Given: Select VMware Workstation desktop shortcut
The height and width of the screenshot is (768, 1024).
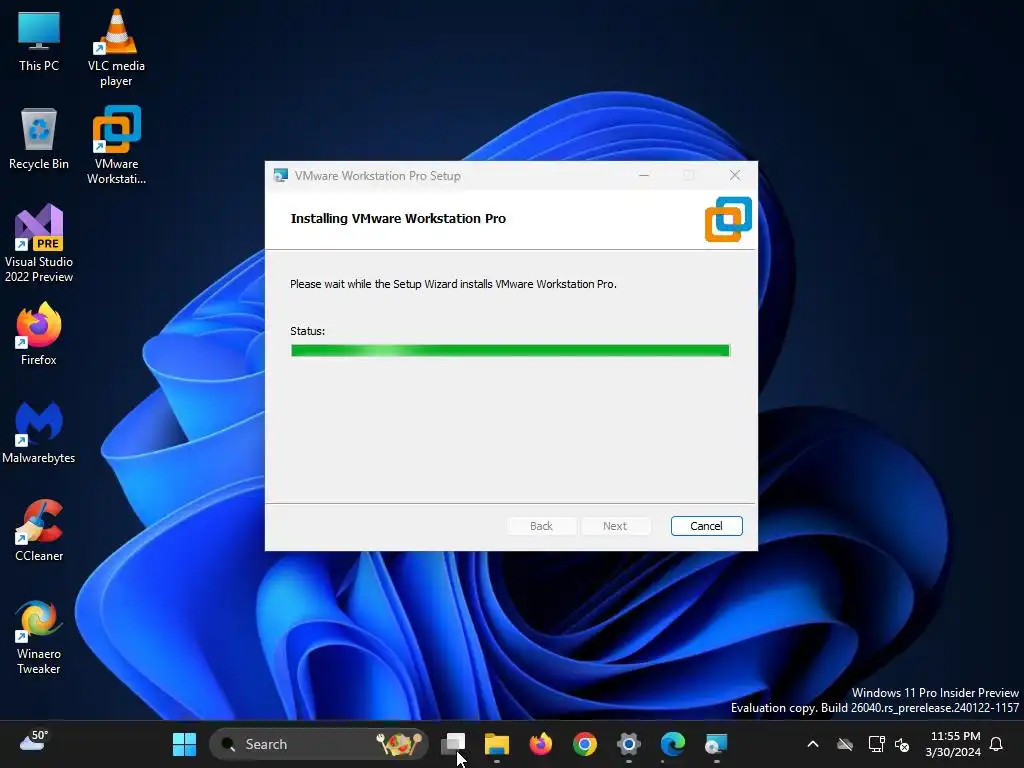Looking at the screenshot, I should [x=116, y=145].
